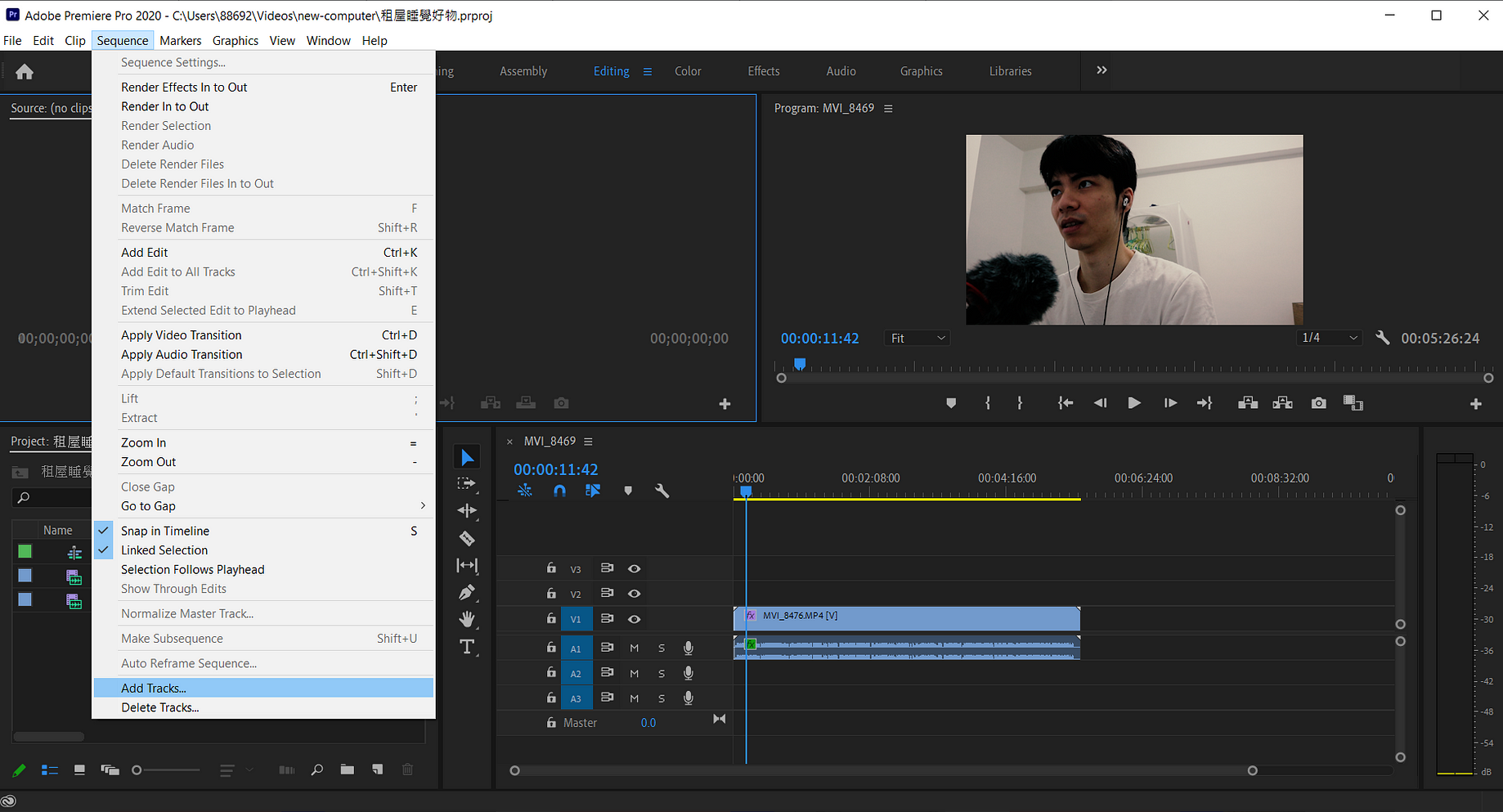This screenshot has height=812, width=1503.
Task: Play the Program monitor
Action: 1134,403
